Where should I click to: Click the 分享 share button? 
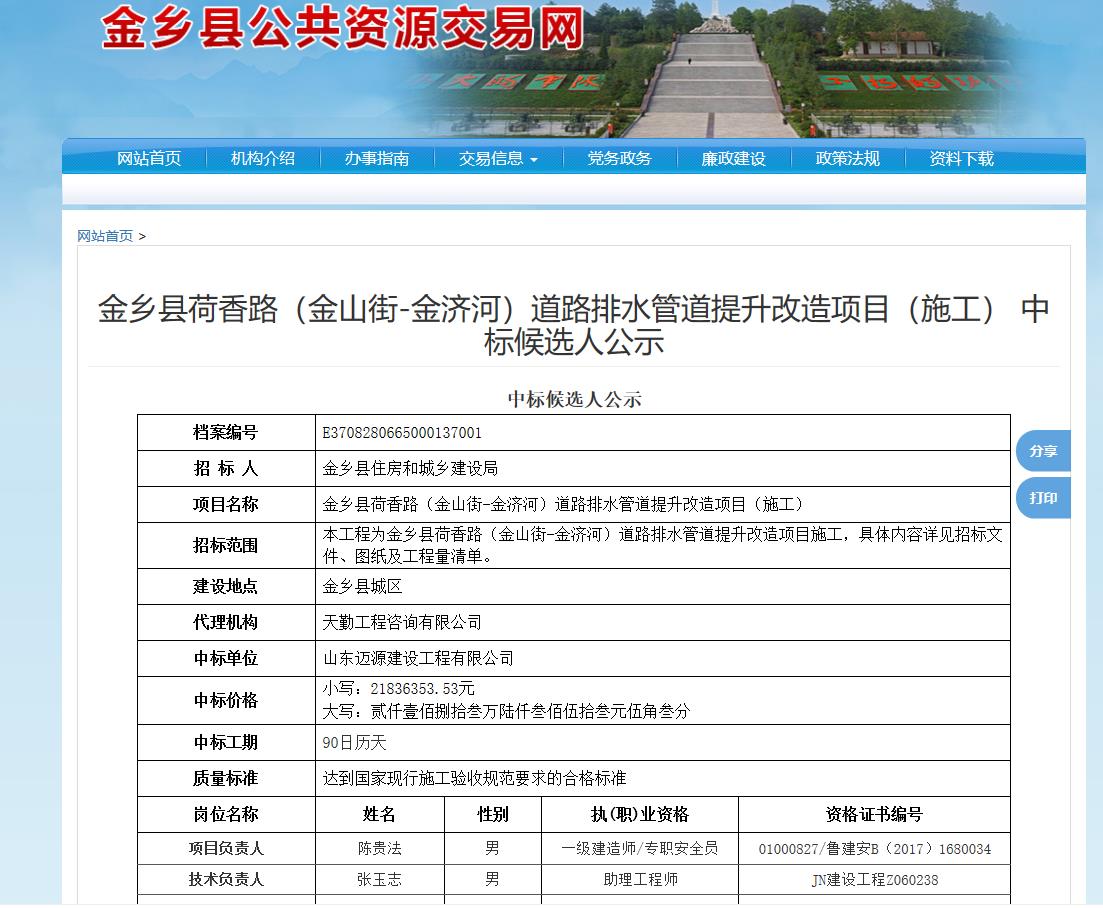(1043, 451)
